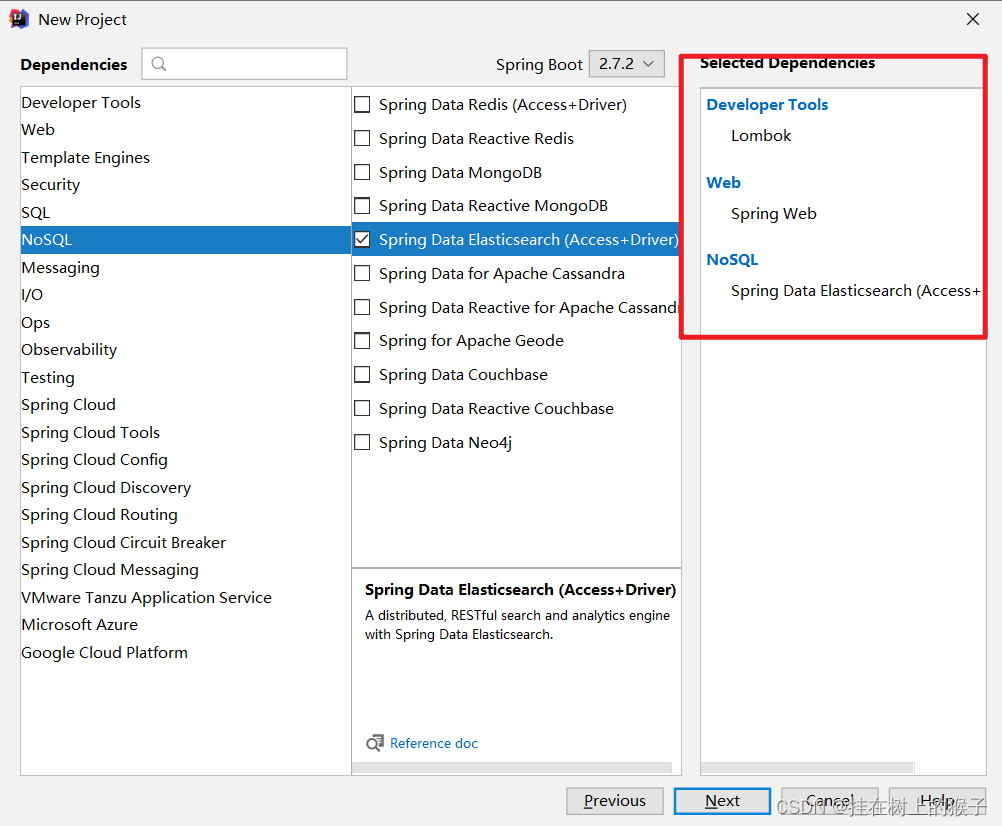This screenshot has height=826, width=1002.
Task: Tick Spring Data Neo4j checkbox
Action: [x=362, y=442]
